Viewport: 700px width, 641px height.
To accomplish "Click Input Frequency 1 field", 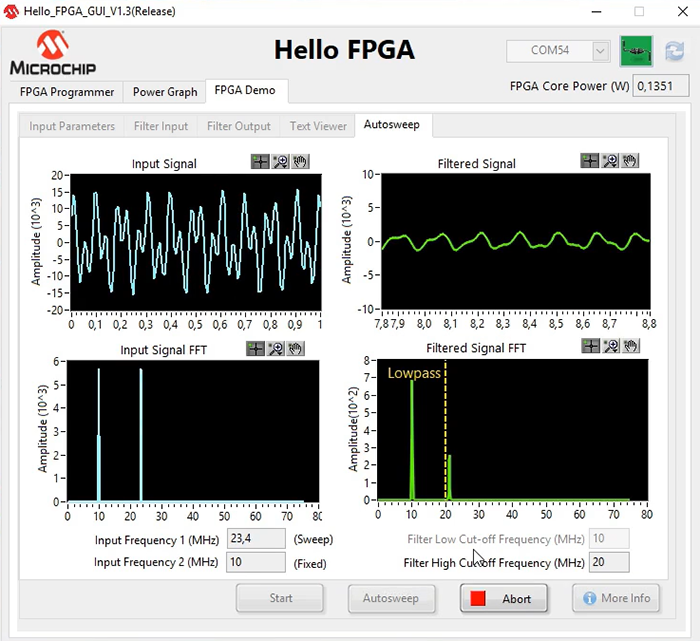I will coord(256,539).
